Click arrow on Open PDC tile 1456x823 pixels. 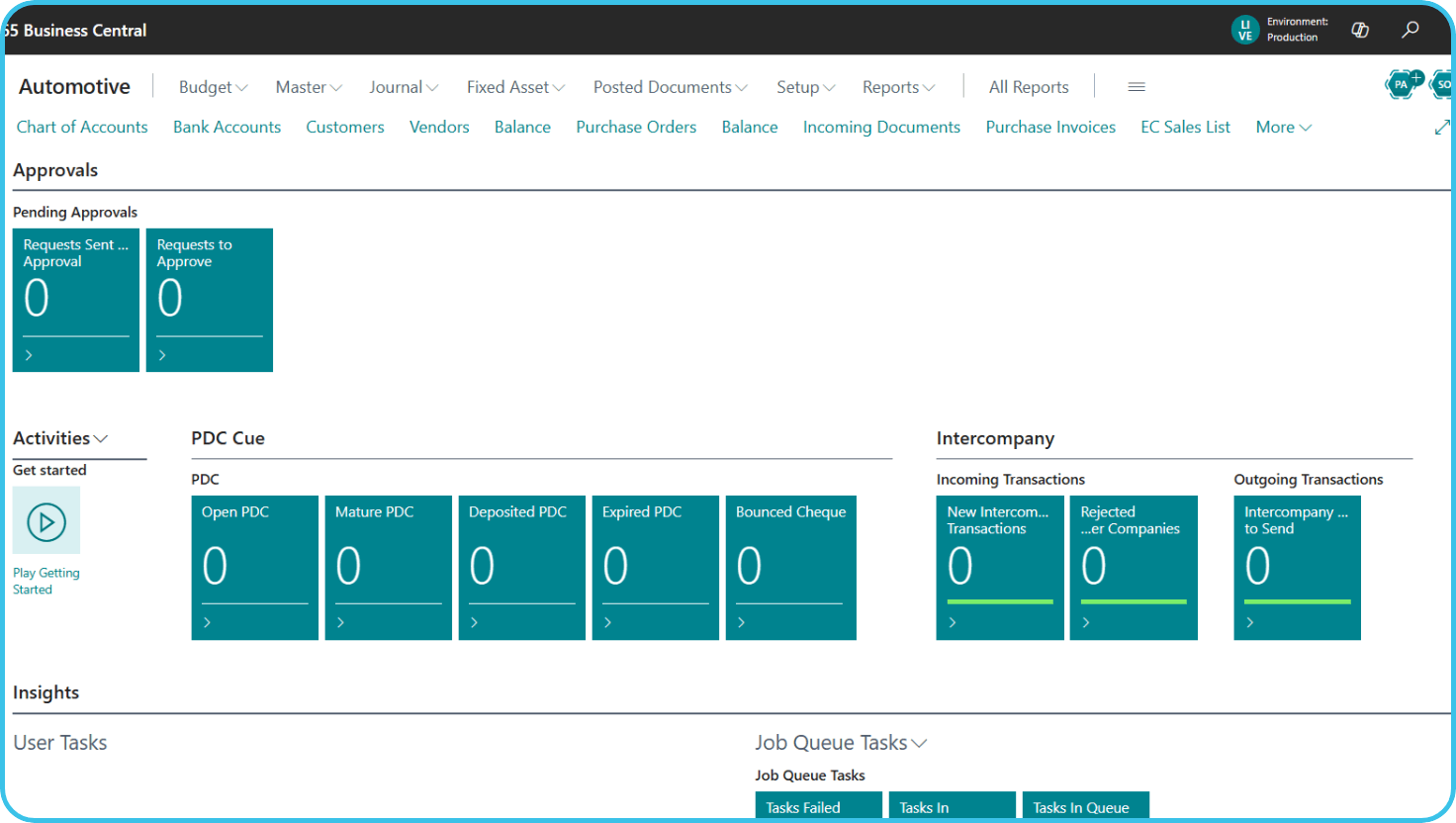click(208, 622)
